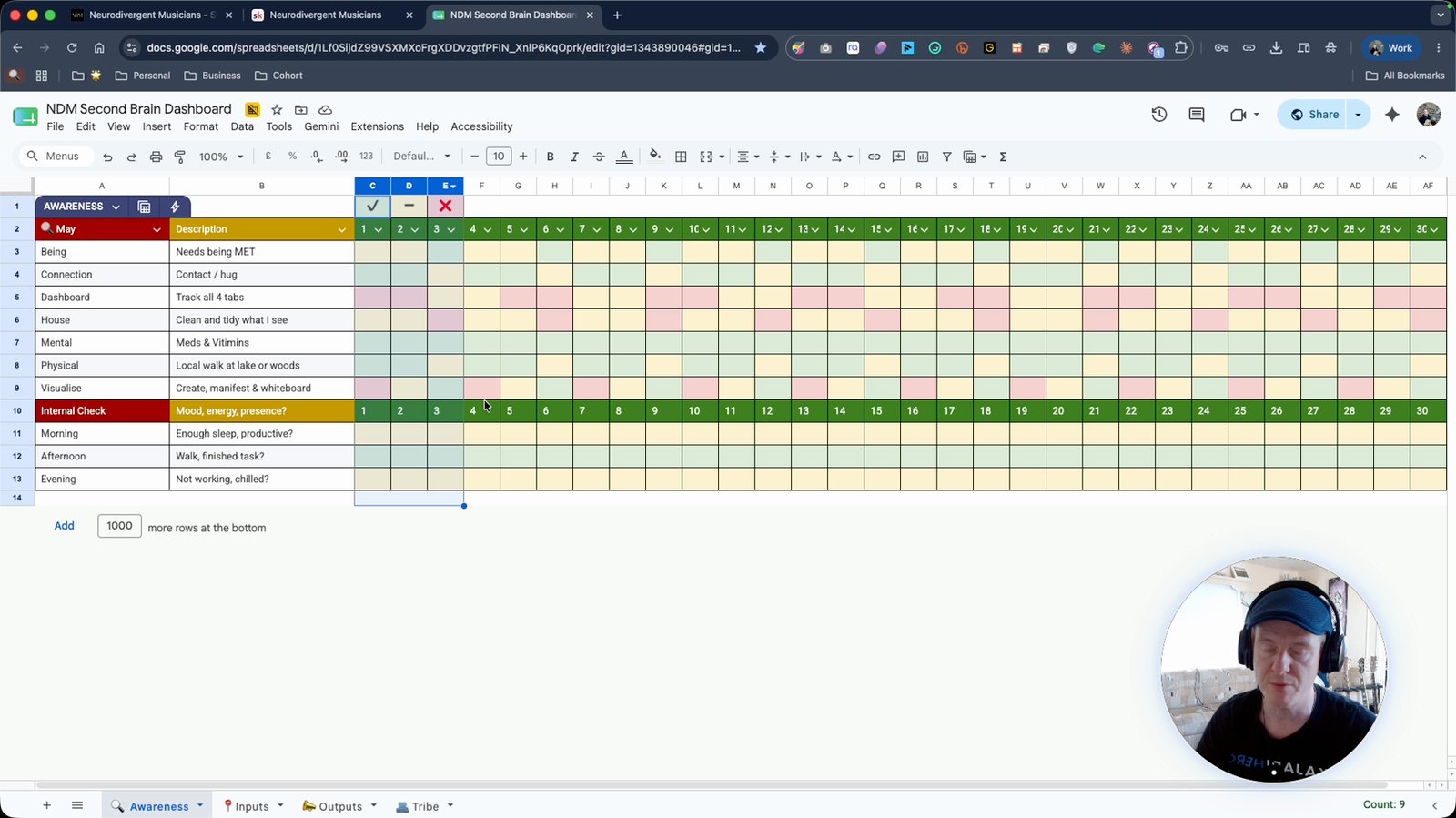Open the May column dropdown arrow
1456x818 pixels.
[x=157, y=229]
